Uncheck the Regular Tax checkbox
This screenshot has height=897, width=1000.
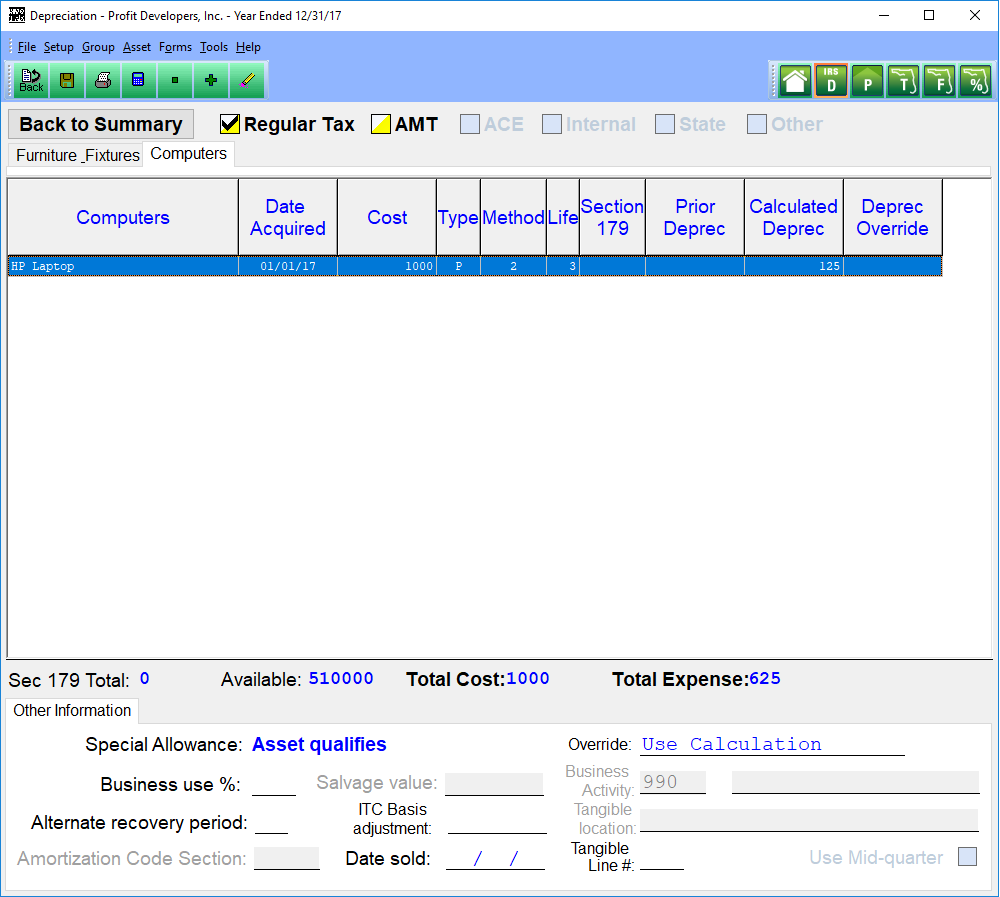pyautogui.click(x=230, y=124)
